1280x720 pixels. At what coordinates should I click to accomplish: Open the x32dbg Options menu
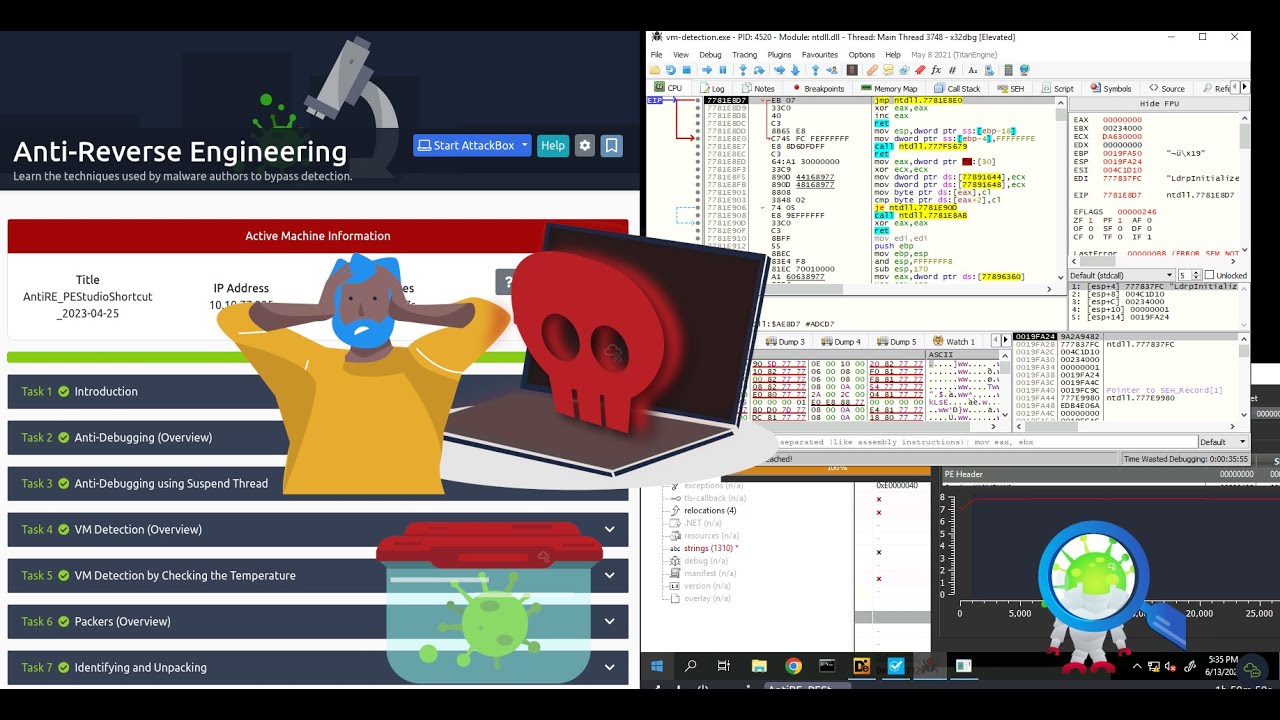pos(861,55)
